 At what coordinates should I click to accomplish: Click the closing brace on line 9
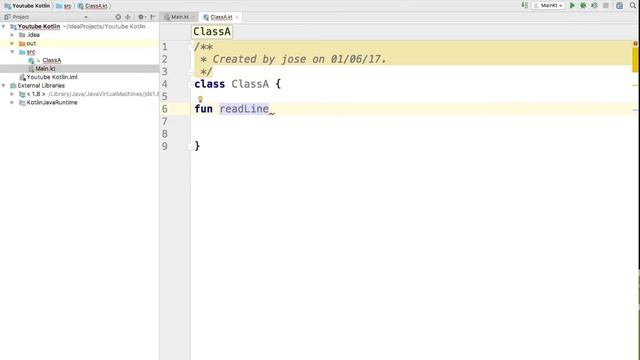(x=197, y=146)
